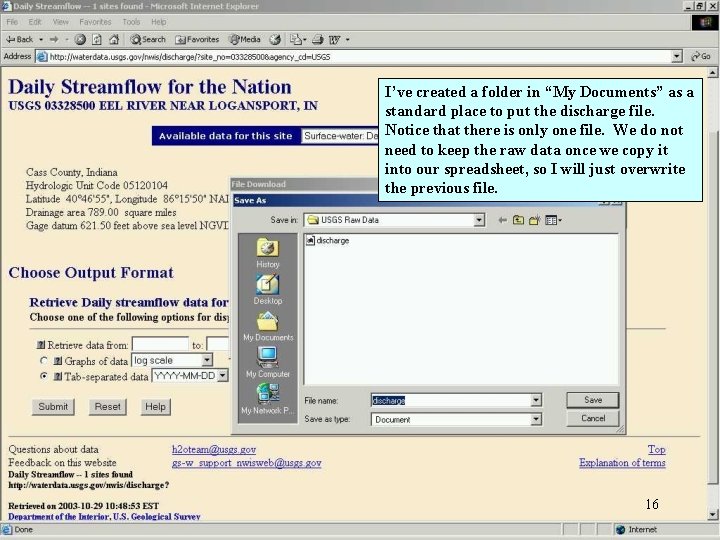Image resolution: width=720 pixels, height=540 pixels.
Task: Click My Computer in Save As places bar
Action: [268, 363]
